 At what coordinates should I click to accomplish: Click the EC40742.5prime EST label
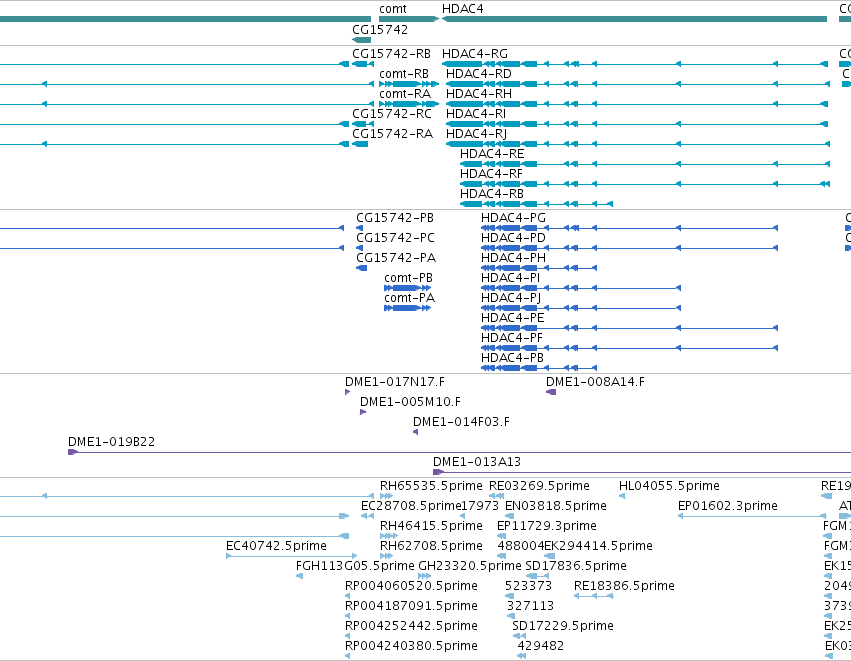(276, 547)
